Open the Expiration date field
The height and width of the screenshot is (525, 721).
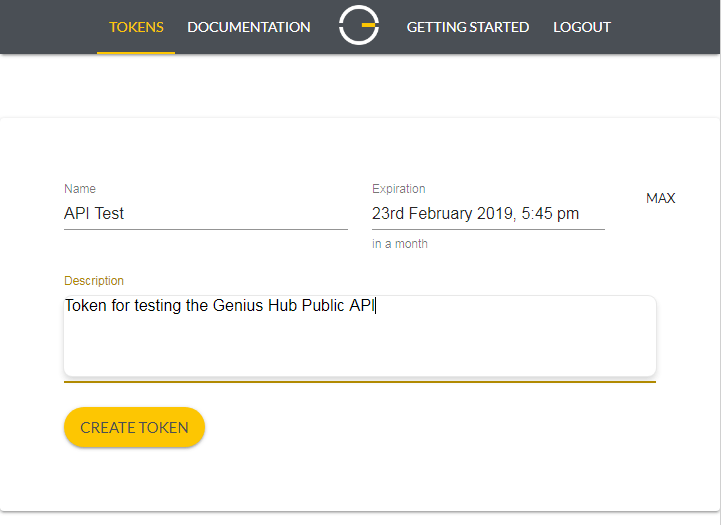pos(488,213)
